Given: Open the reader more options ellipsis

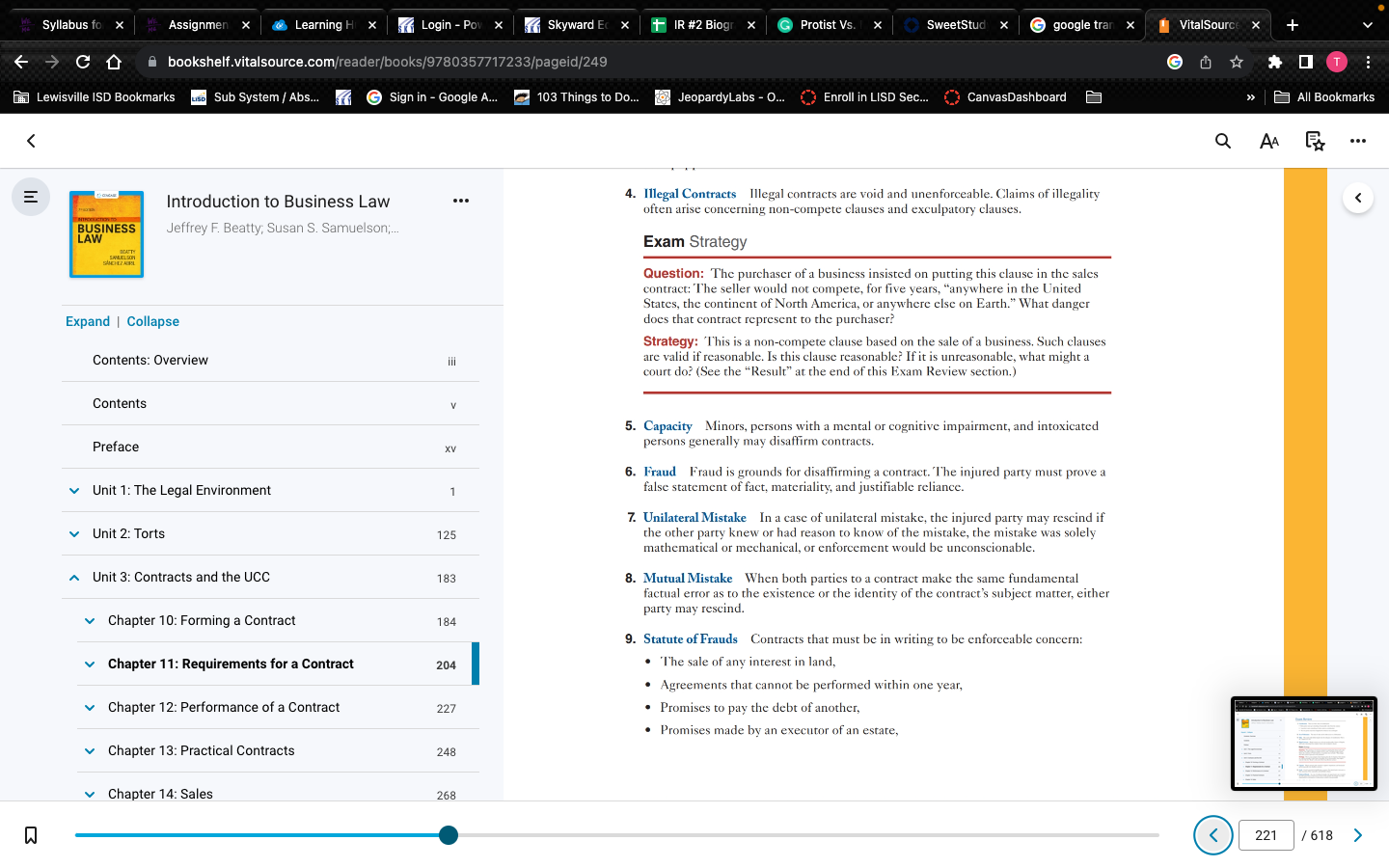Looking at the screenshot, I should point(1358,141).
